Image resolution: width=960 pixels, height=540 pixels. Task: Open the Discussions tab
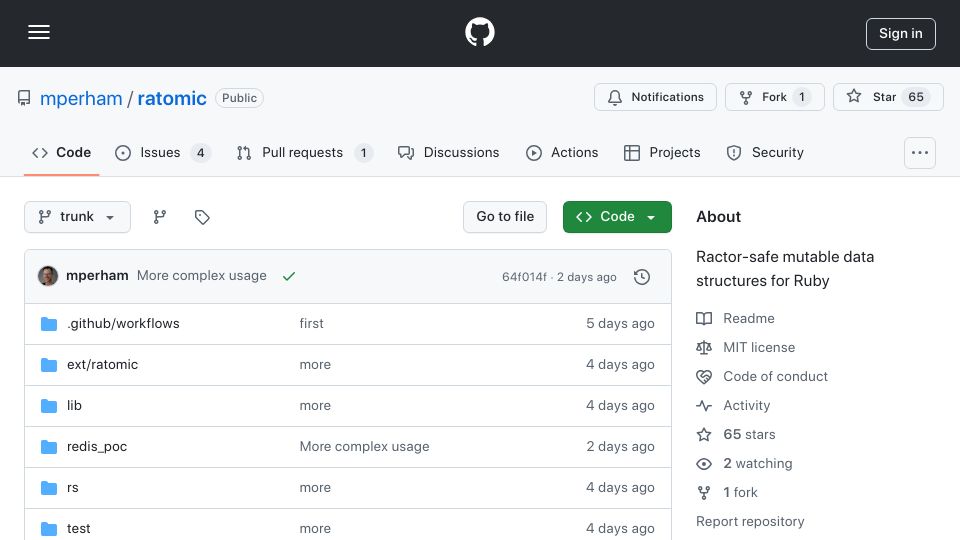448,152
